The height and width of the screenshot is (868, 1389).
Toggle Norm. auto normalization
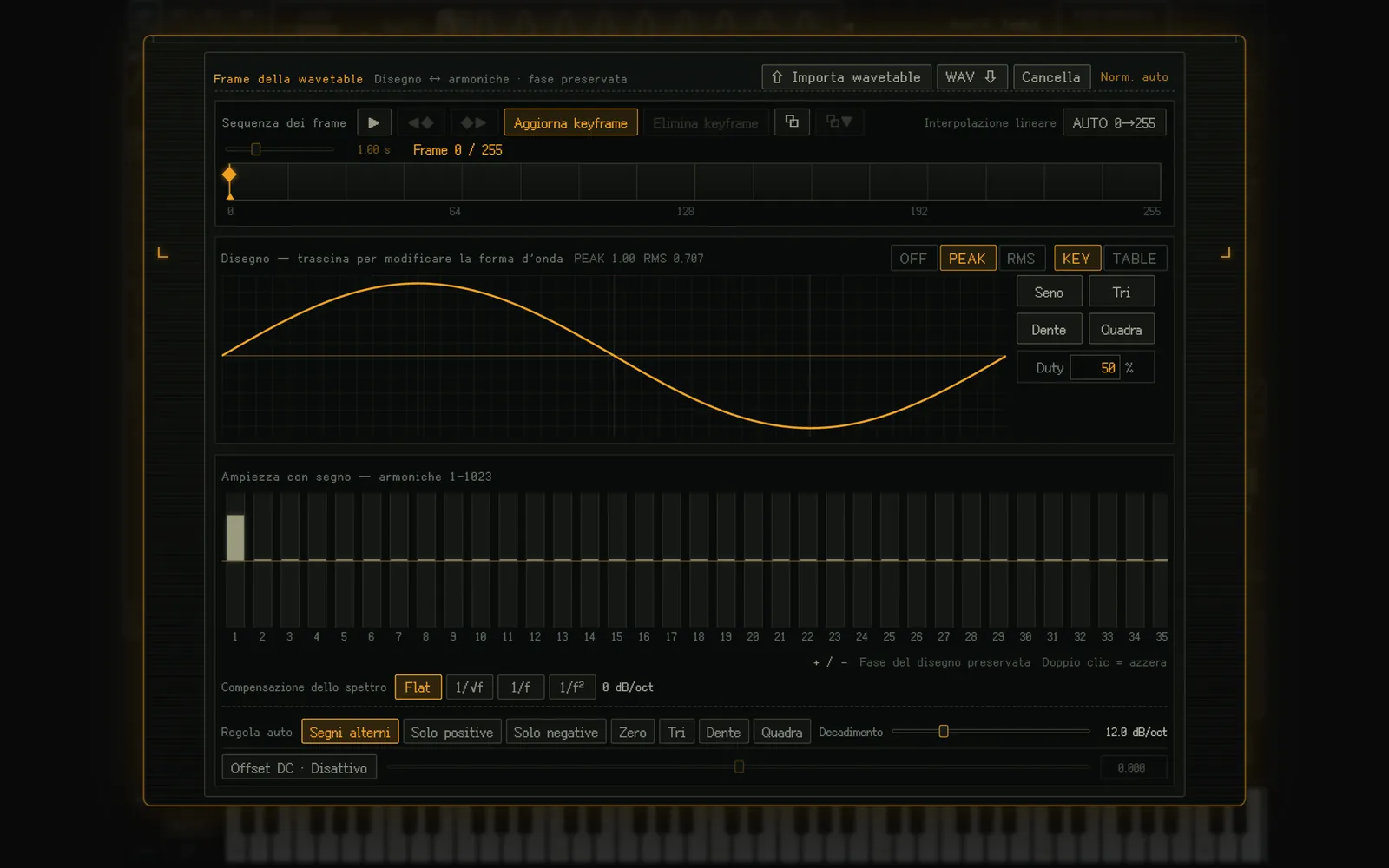(x=1134, y=77)
